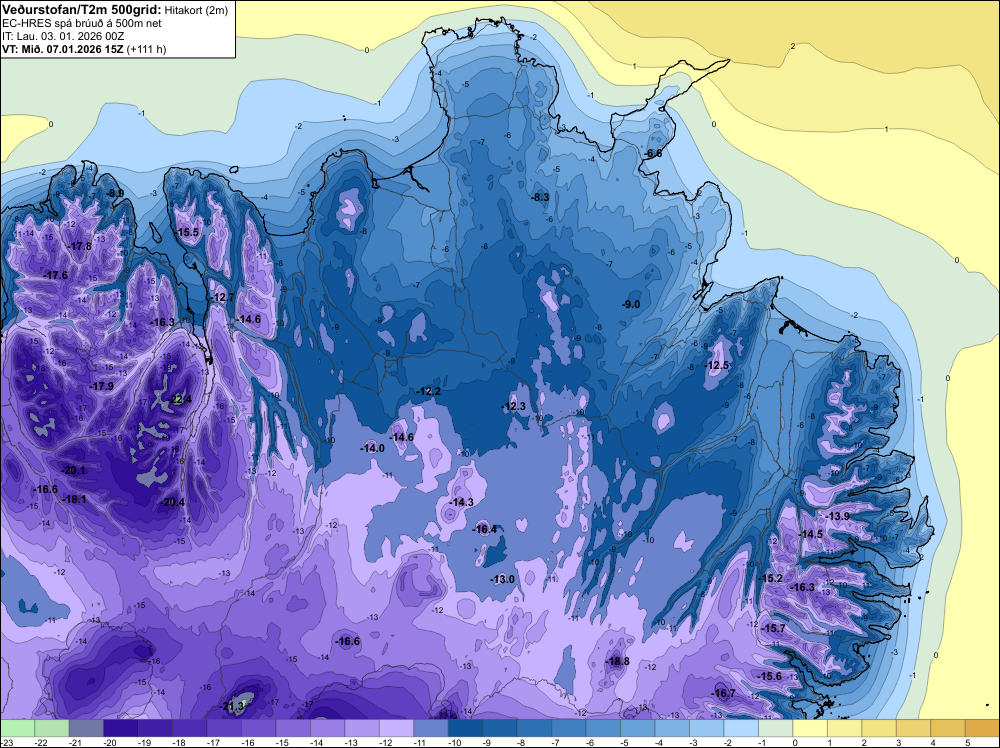Click the -22.4 coldest temperature value
The height and width of the screenshot is (748, 1000).
(180, 400)
